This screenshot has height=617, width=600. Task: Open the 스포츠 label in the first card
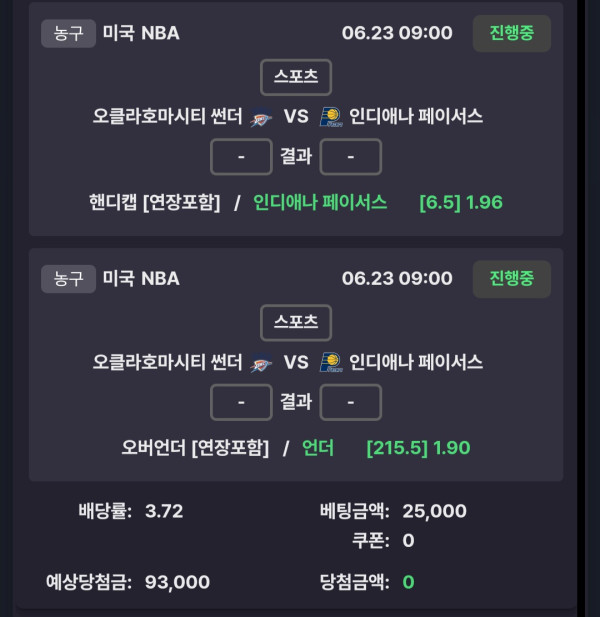click(296, 77)
